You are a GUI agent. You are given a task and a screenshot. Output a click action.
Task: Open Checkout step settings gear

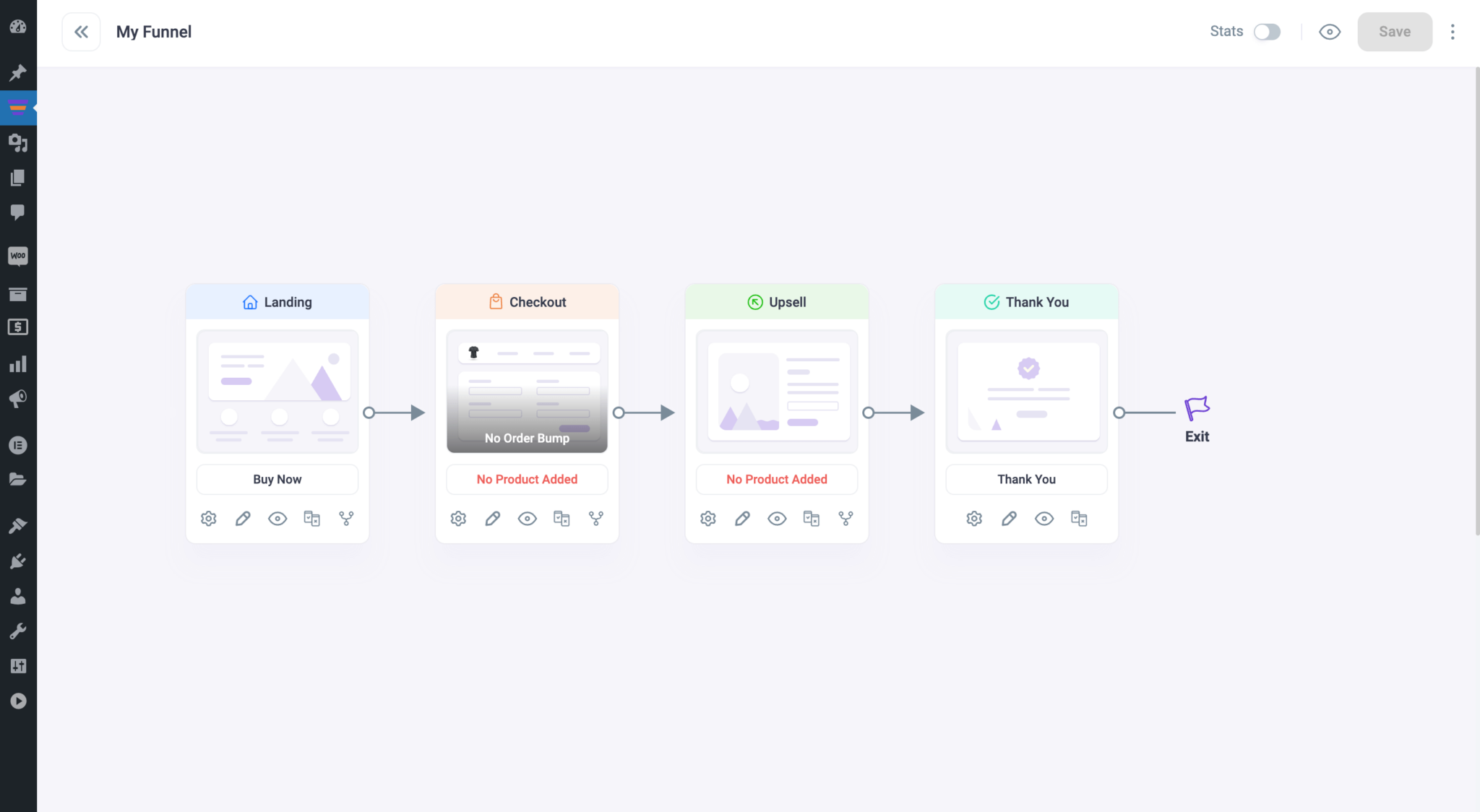click(458, 518)
